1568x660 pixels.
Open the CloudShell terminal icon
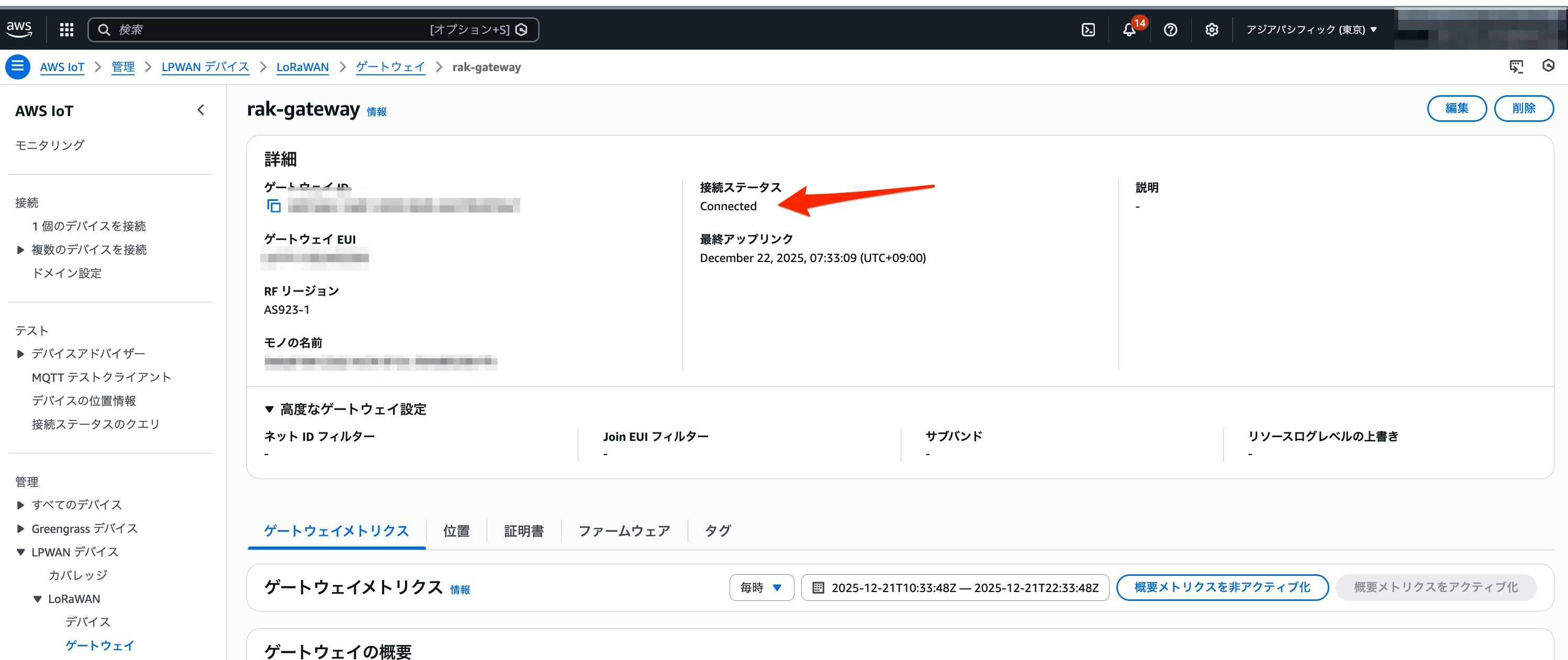click(1088, 30)
